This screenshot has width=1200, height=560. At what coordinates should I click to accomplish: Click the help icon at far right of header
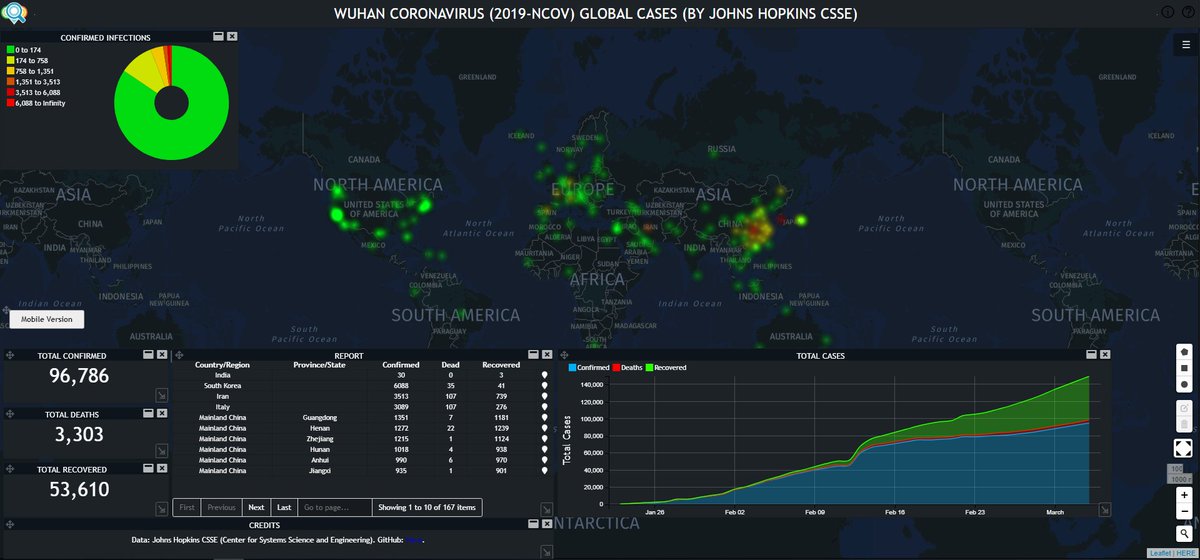[x=1187, y=13]
